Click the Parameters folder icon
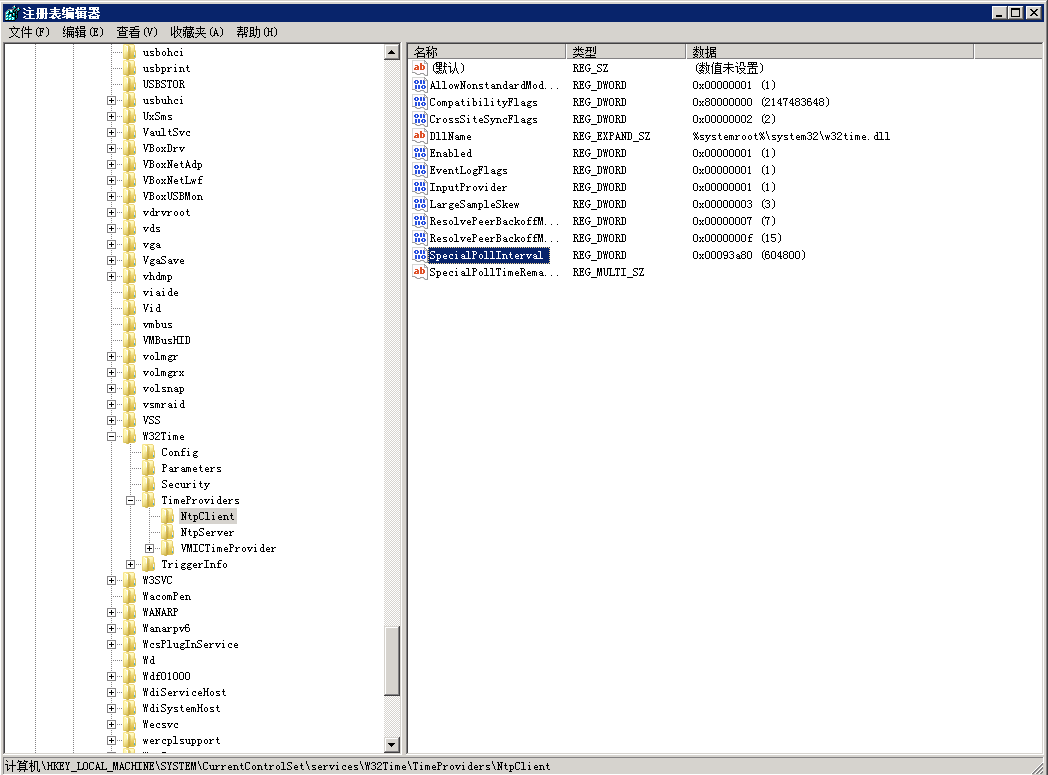The height and width of the screenshot is (775, 1048). pos(149,468)
